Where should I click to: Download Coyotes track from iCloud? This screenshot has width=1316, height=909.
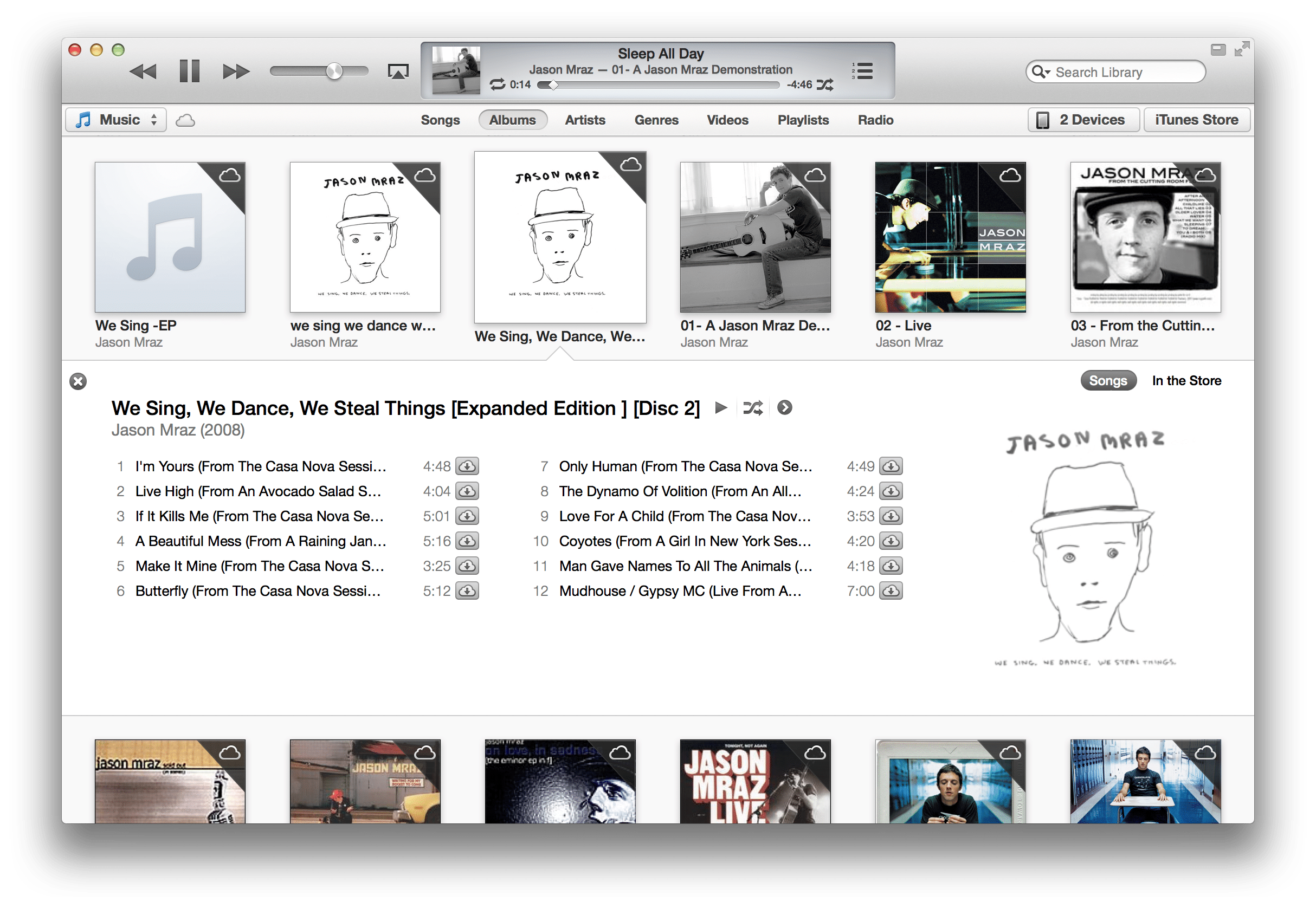click(x=891, y=541)
